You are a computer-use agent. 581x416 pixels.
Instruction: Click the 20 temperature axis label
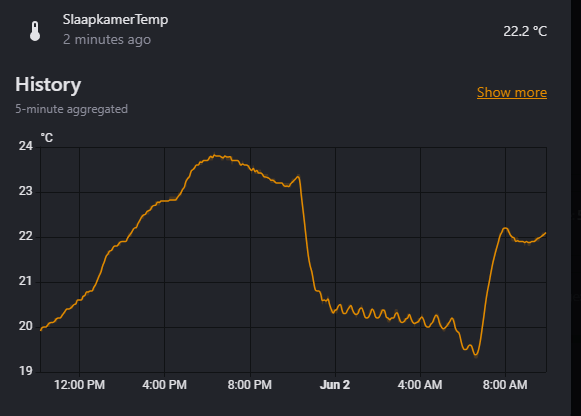pyautogui.click(x=26, y=326)
